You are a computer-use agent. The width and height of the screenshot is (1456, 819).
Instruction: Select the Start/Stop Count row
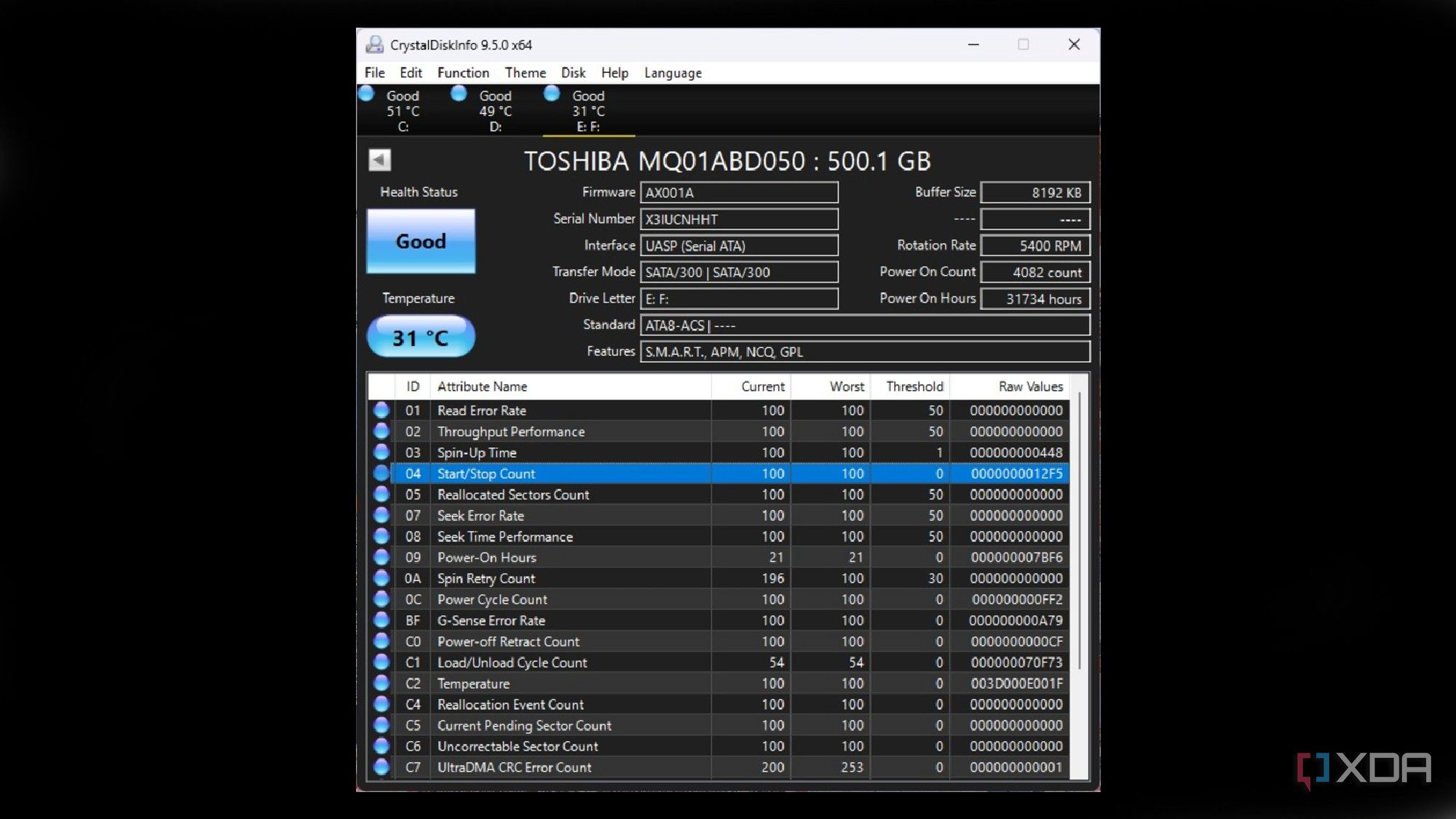pos(719,473)
